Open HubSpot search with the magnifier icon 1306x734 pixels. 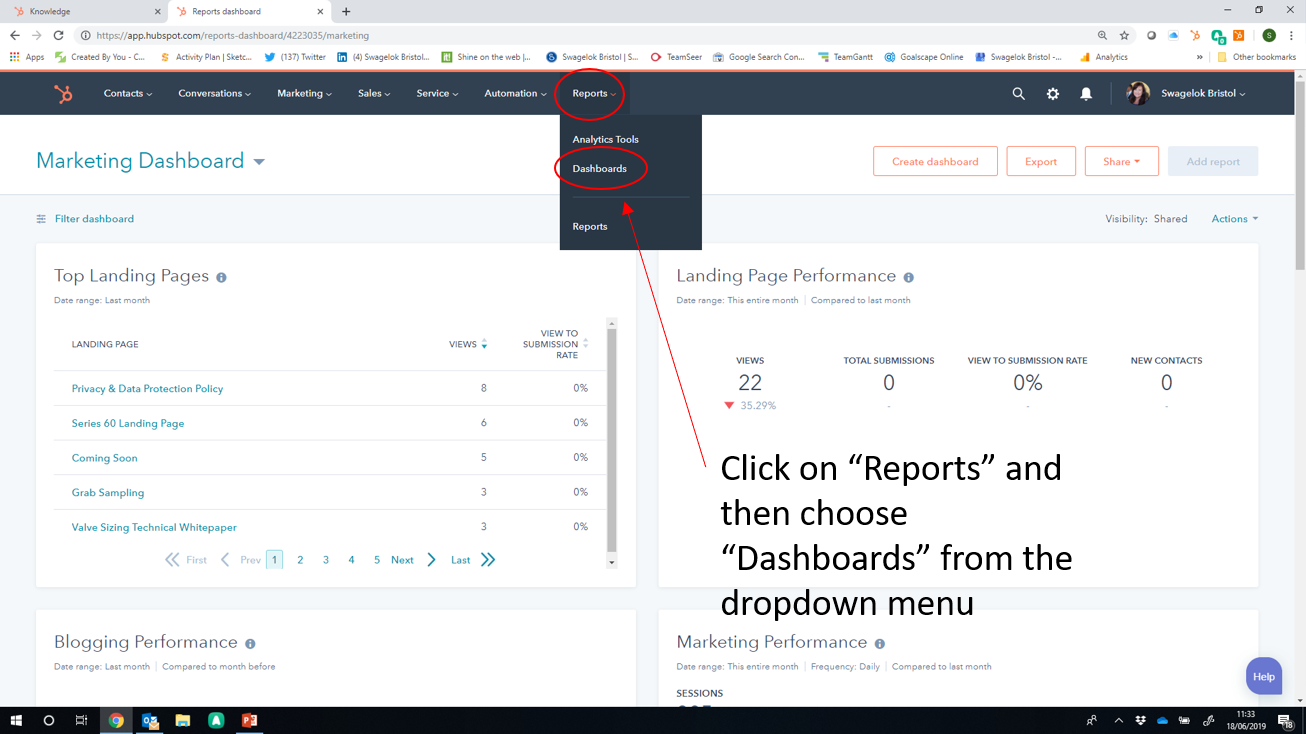pyautogui.click(x=1018, y=94)
